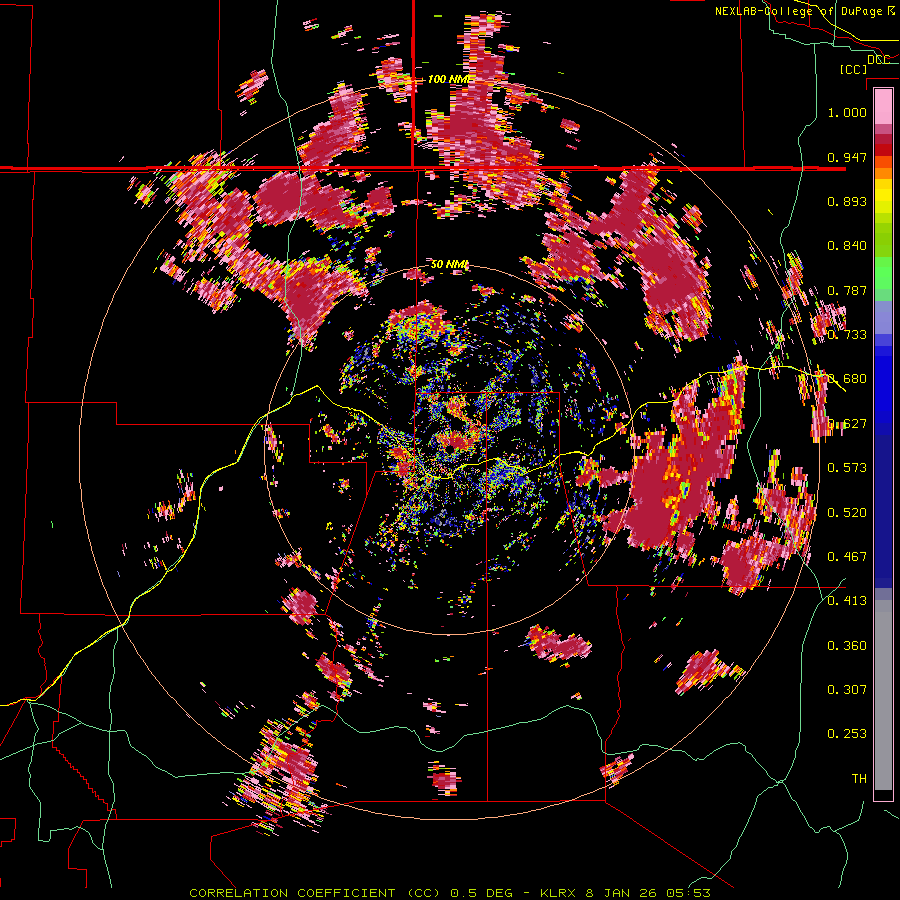Click the TH threshold label
This screenshot has height=900, width=900.
(x=859, y=779)
